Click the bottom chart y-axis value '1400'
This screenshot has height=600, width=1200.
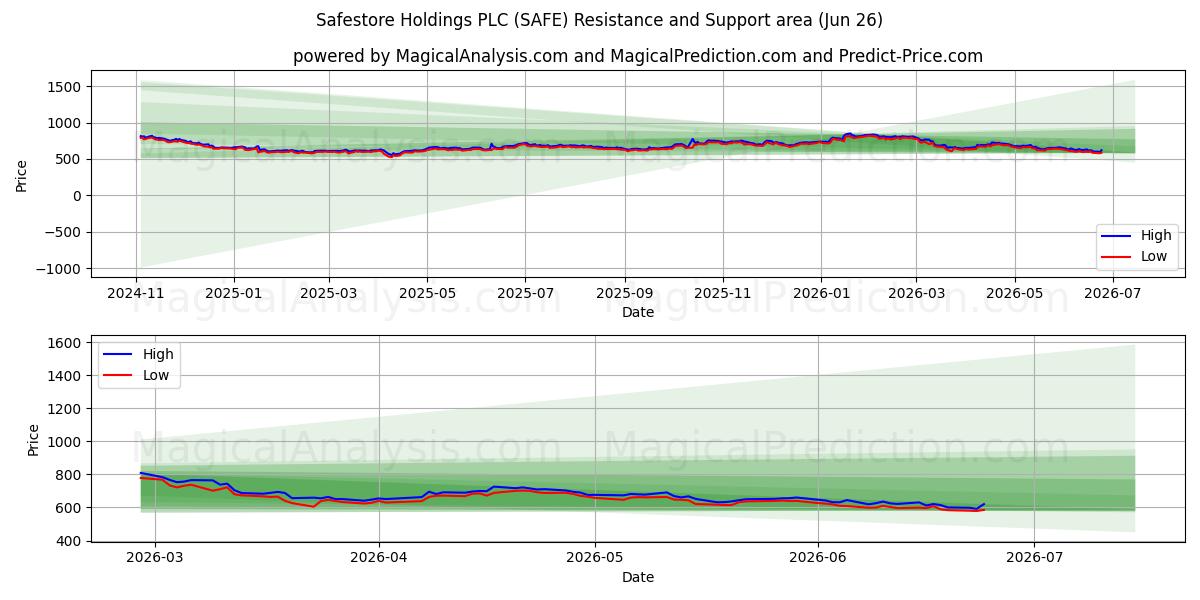(x=66, y=376)
